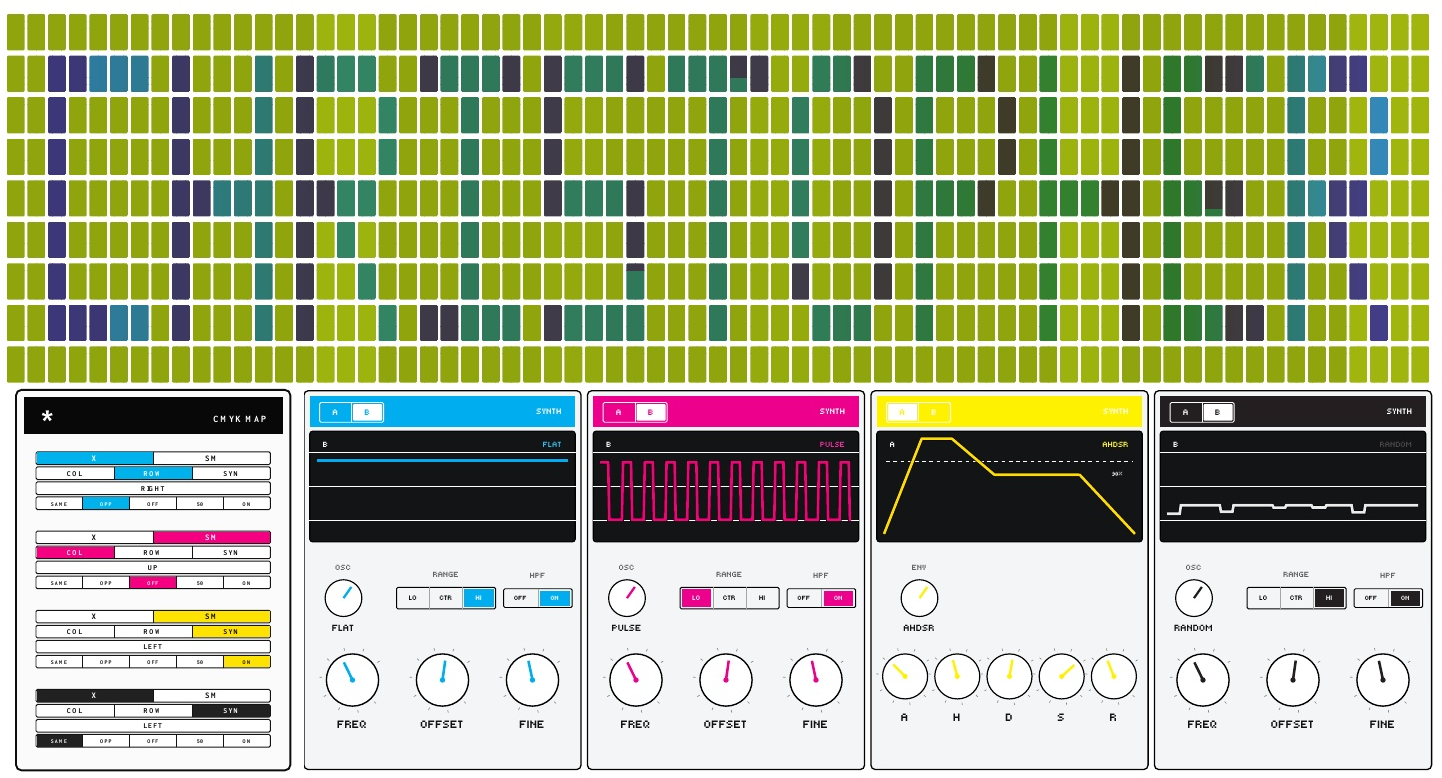The height and width of the screenshot is (778, 1442).
Task: Select X mode in magenta map row
Action: pyautogui.click(x=95, y=537)
